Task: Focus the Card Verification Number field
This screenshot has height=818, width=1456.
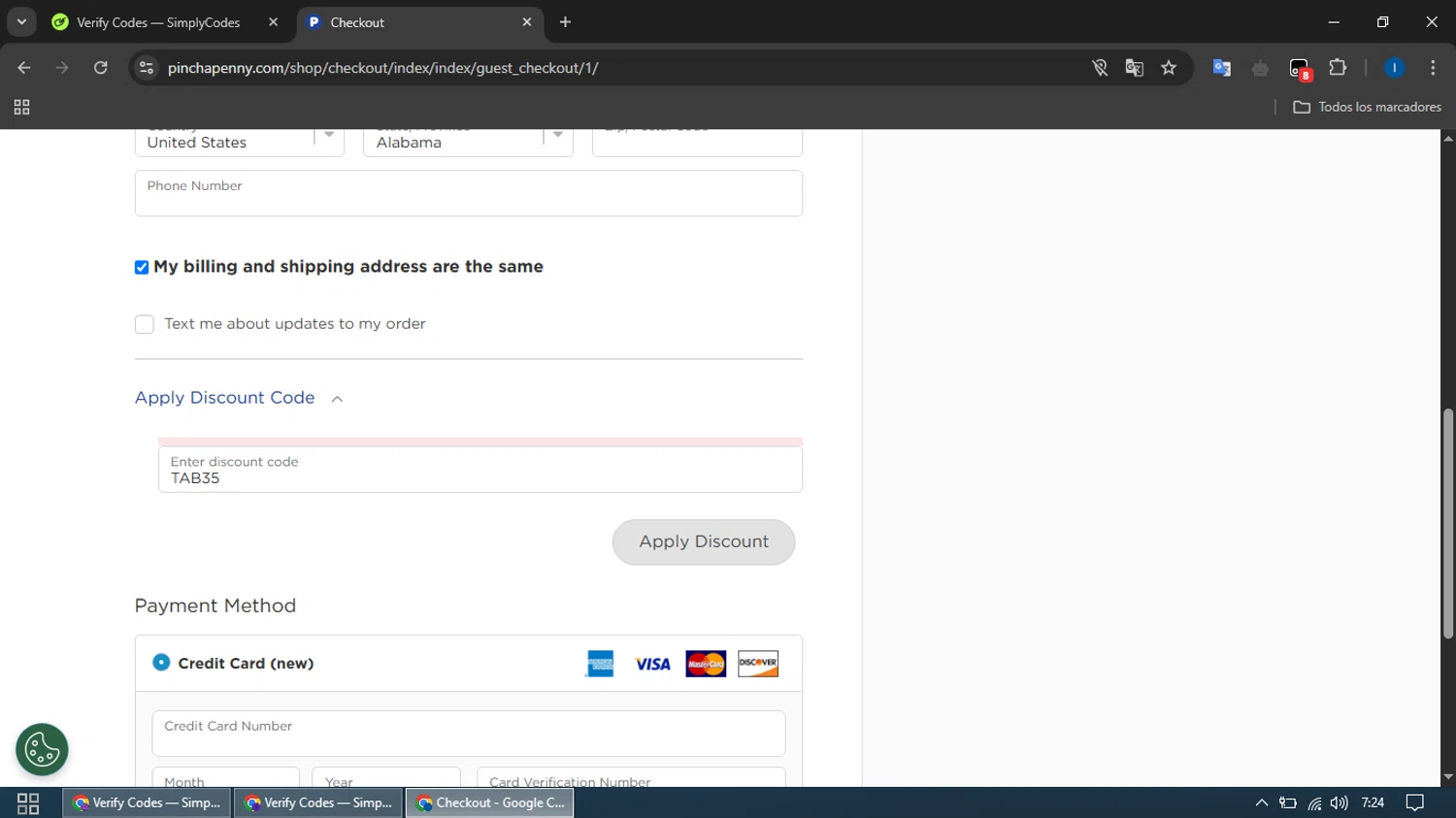Action: tap(631, 777)
